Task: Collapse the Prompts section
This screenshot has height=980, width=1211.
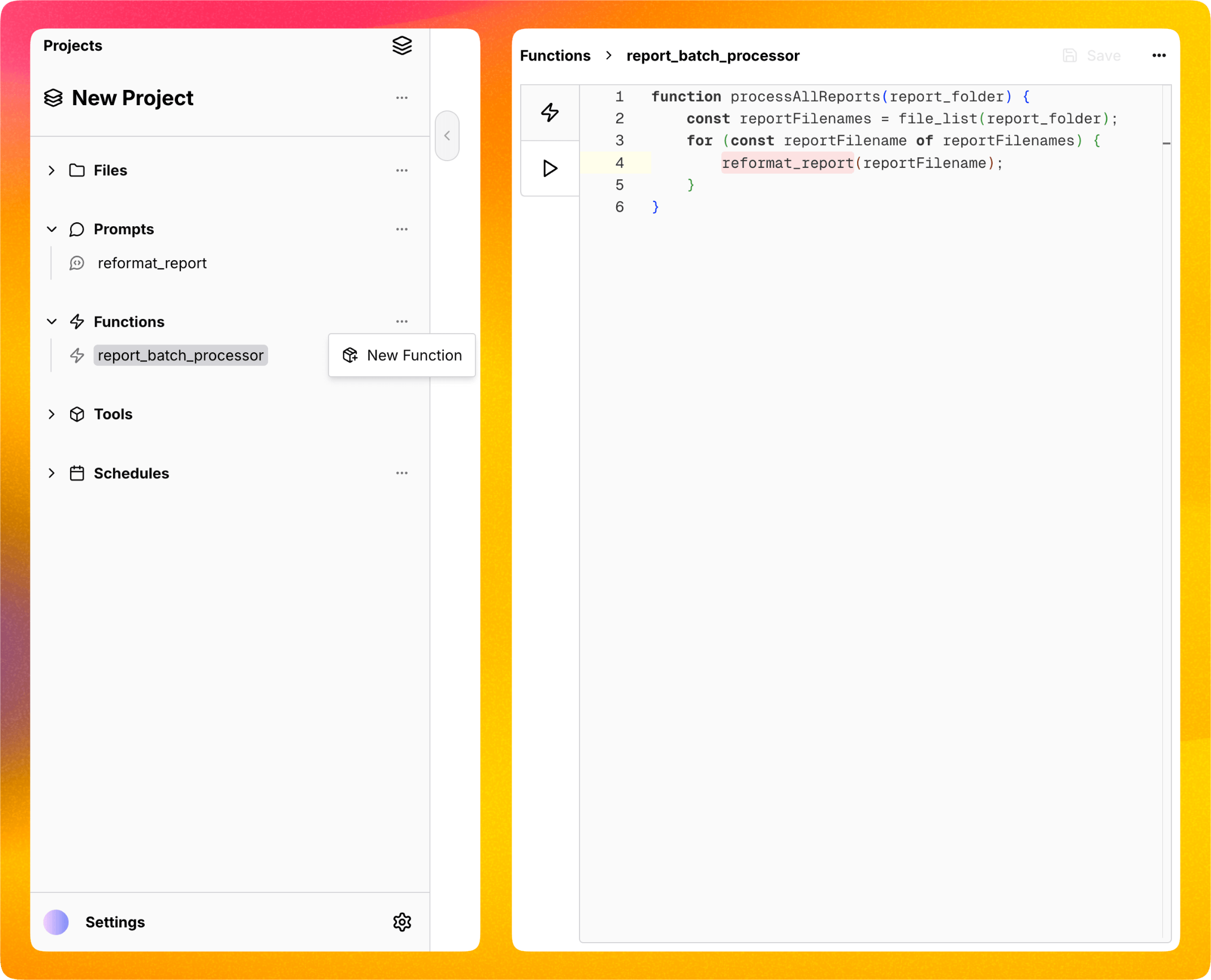Action: click(51, 229)
